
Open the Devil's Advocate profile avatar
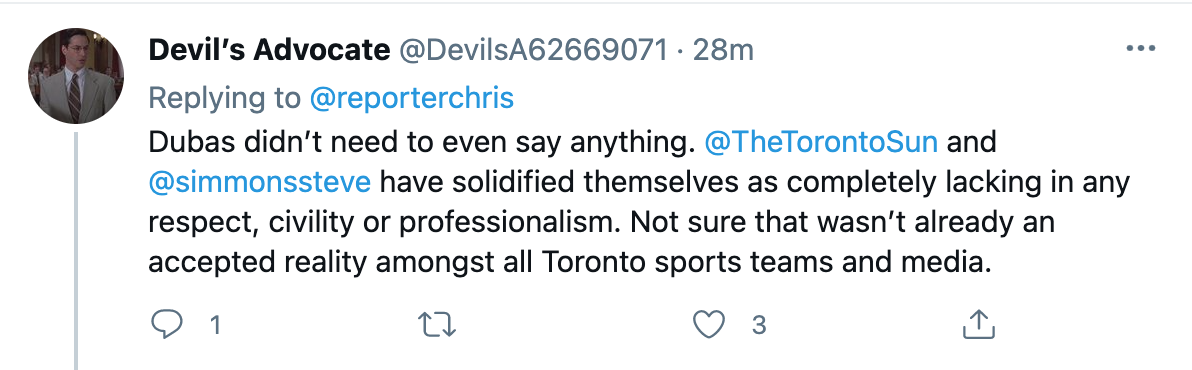(76, 76)
